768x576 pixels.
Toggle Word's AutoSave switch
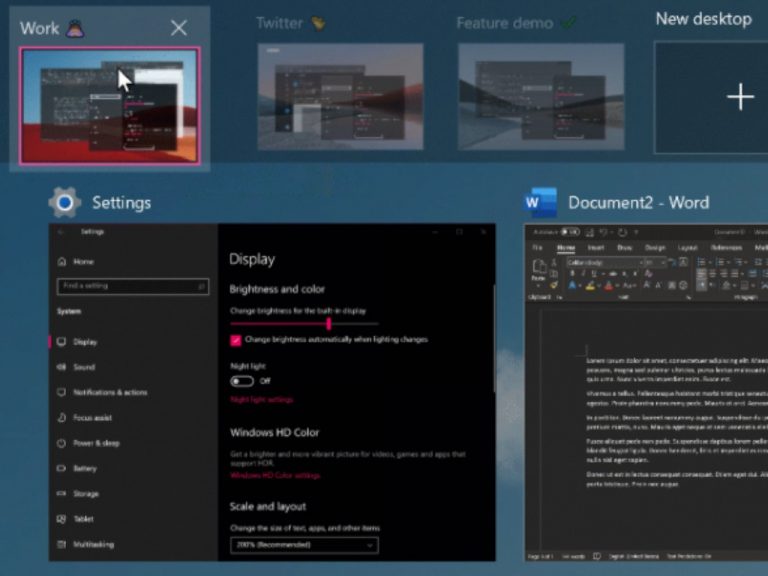point(570,232)
